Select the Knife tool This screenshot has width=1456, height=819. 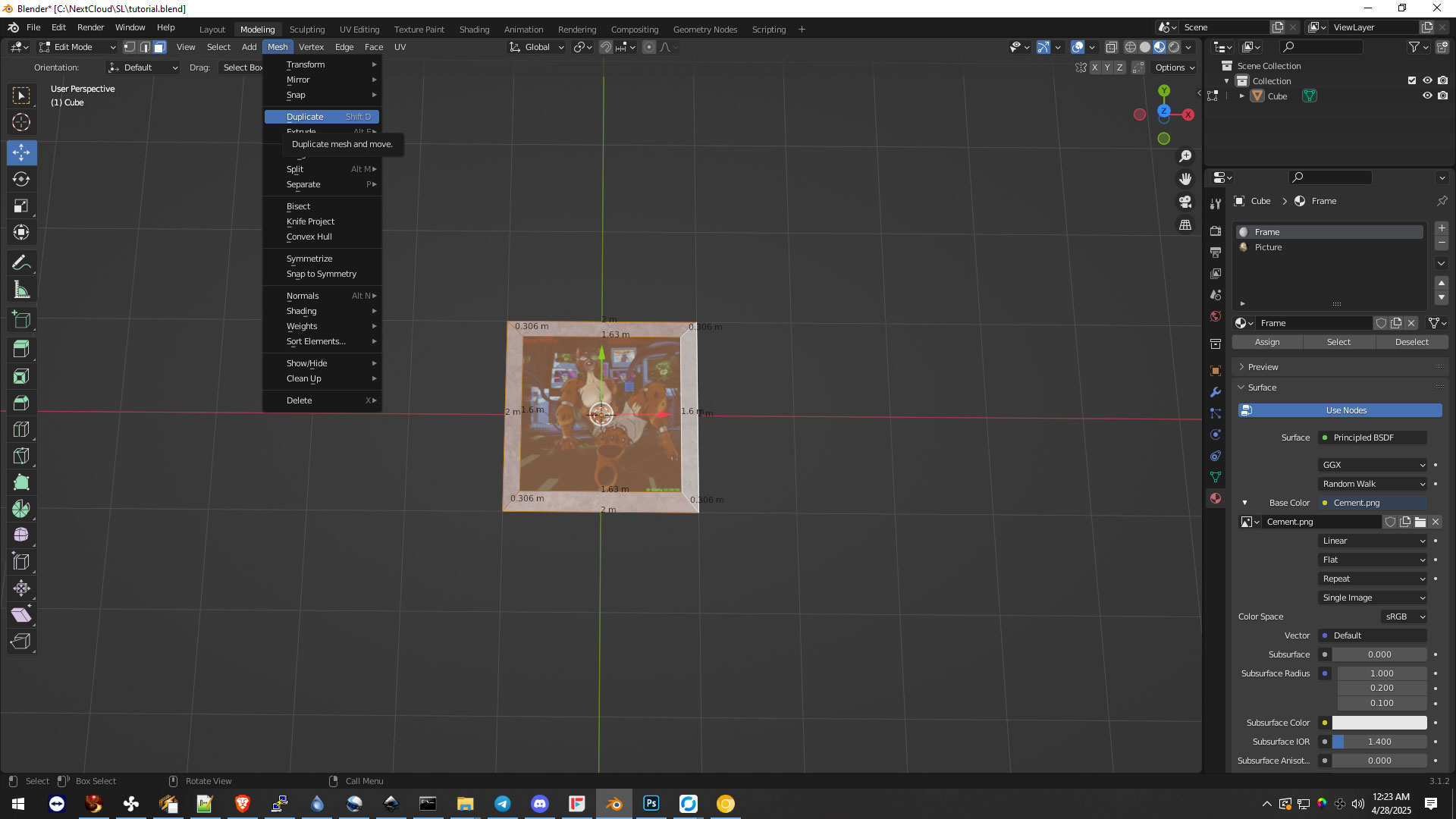click(21, 456)
